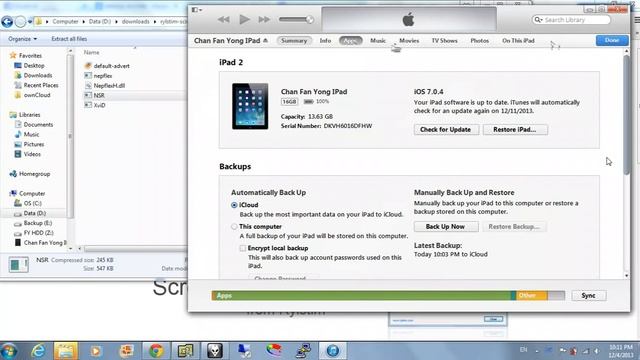Eject Chan Fan Yong iPad
Viewport: 640px width, 360px height.
pyautogui.click(x=266, y=40)
